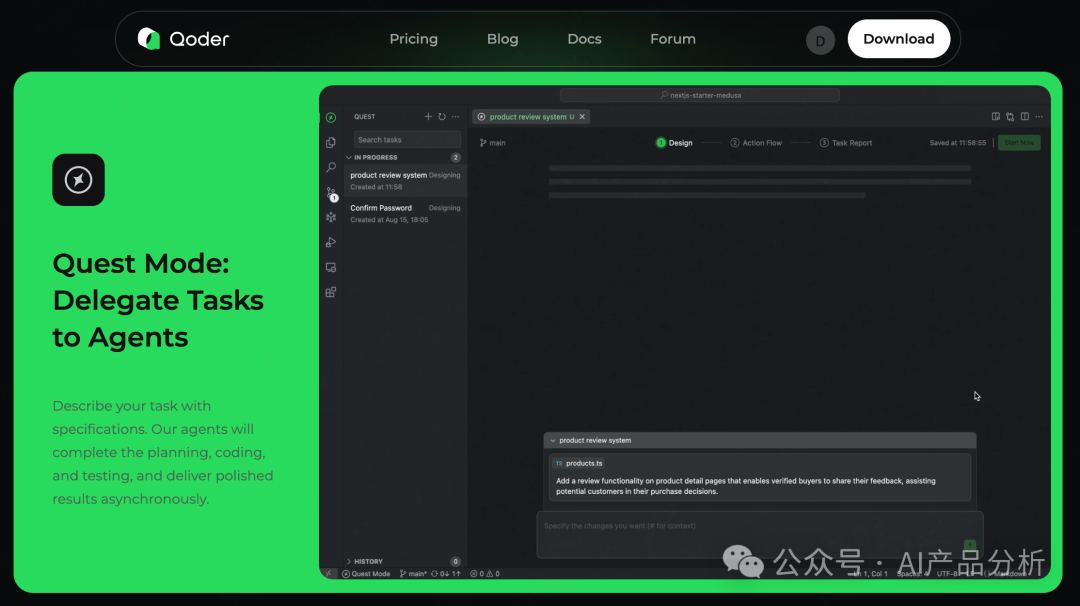Screen dimensions: 1080x606
Task: Open Blog in the website nav
Action: 502,39
